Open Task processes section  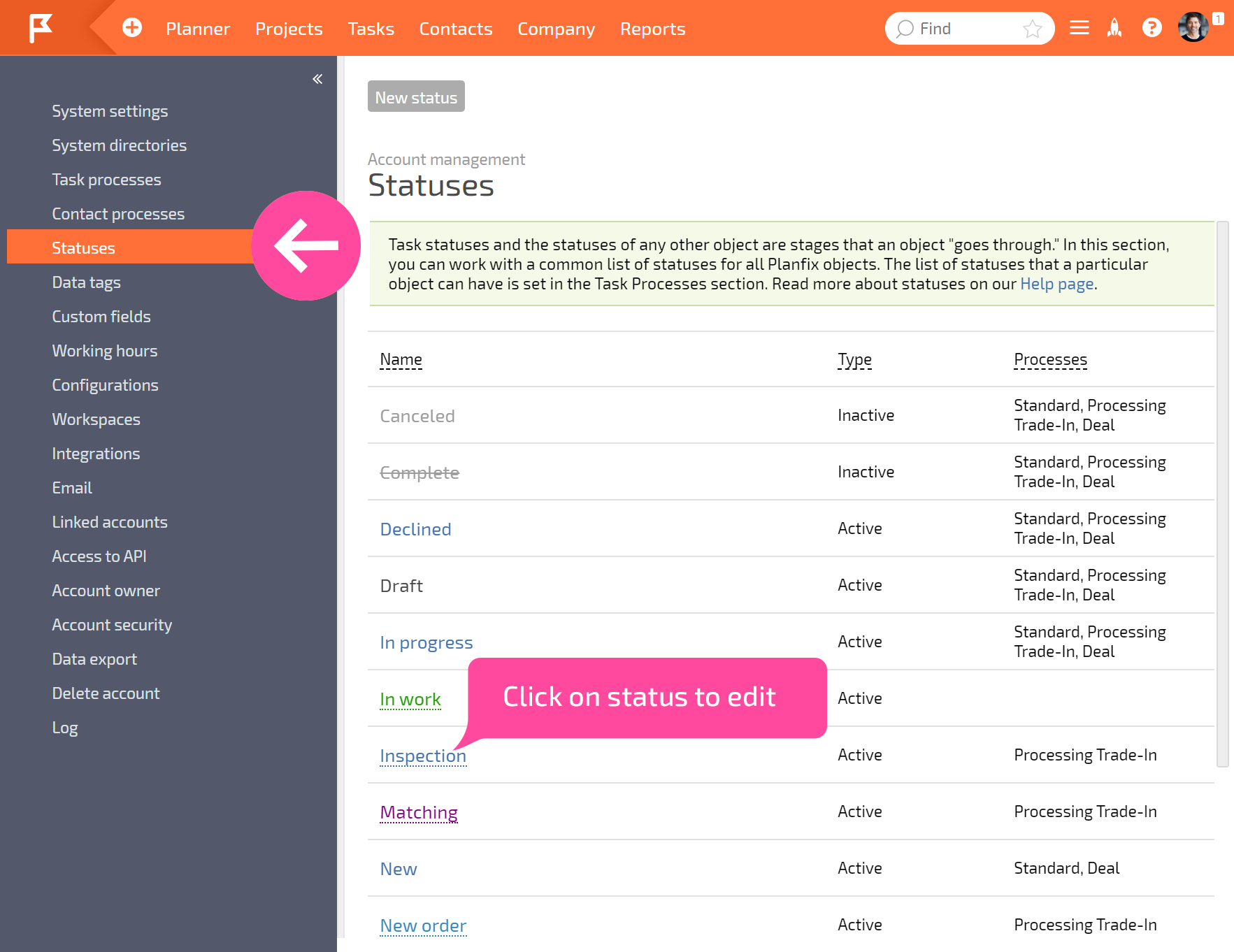(106, 180)
